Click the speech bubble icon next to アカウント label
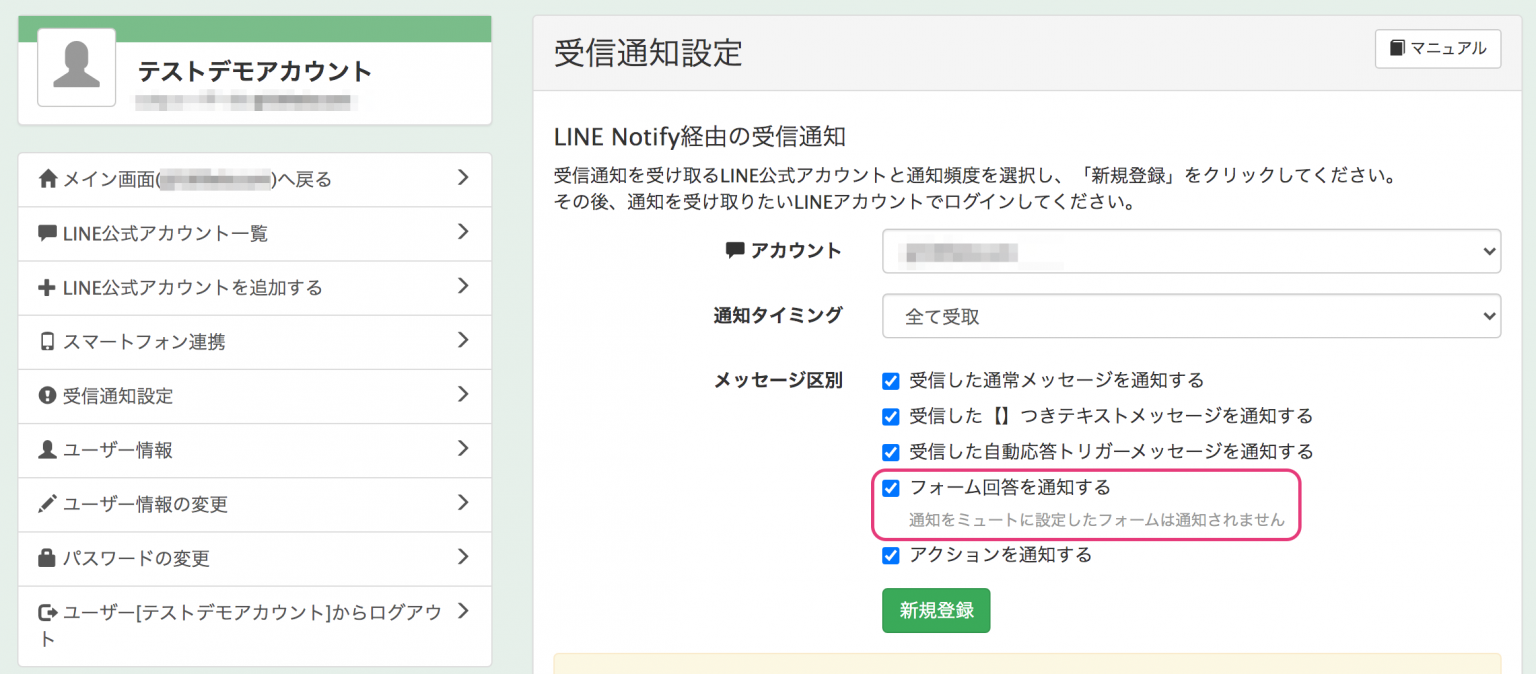1536x674 pixels. 735,250
